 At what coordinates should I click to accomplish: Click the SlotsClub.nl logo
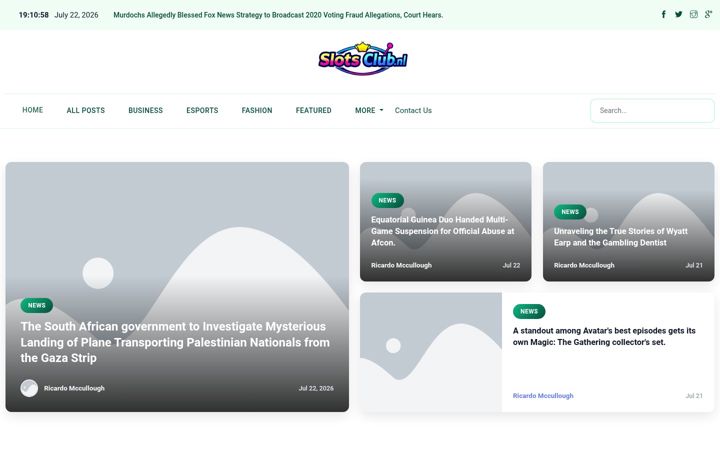363,59
